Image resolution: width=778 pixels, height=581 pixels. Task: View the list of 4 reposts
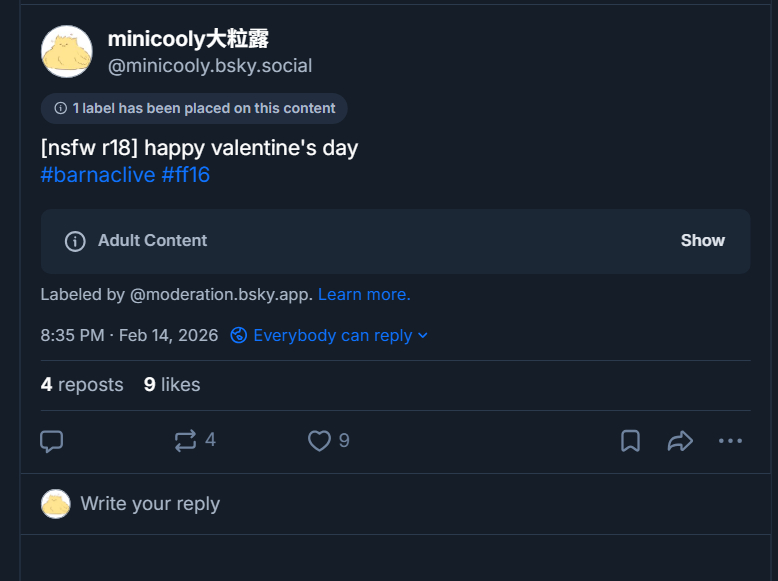pos(82,385)
